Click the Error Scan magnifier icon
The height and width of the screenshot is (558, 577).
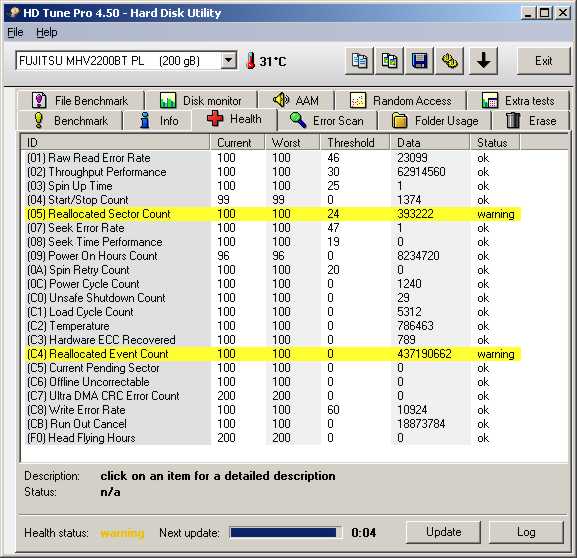point(298,120)
